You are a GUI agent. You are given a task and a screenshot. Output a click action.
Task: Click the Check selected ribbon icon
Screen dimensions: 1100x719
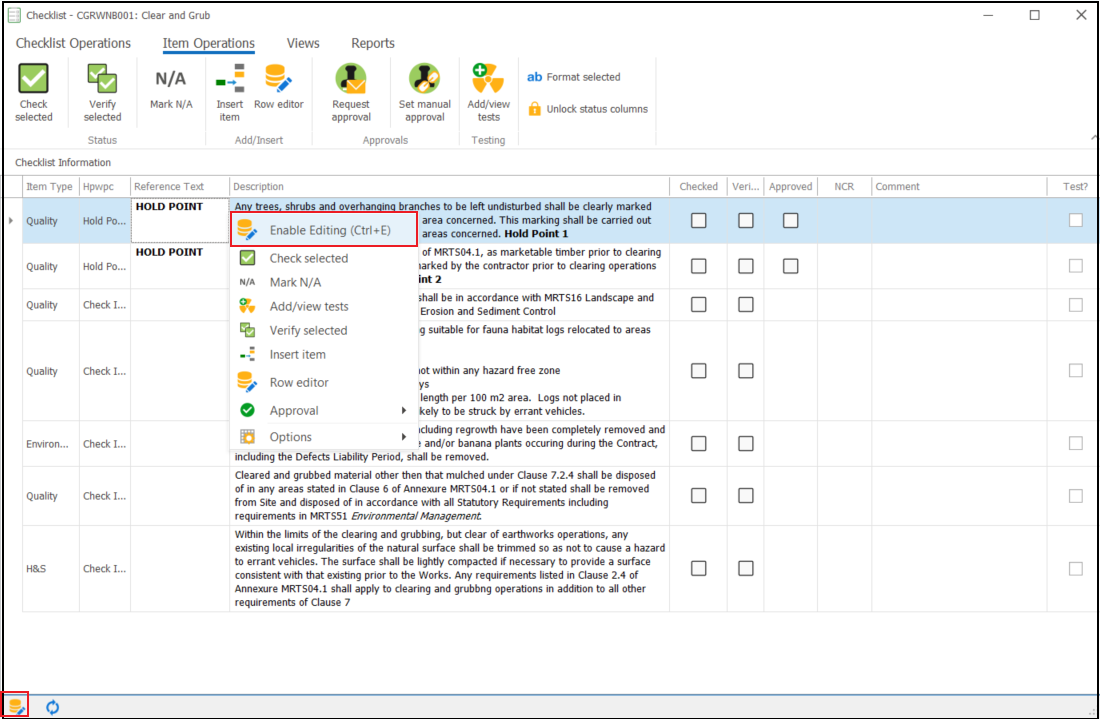33,78
